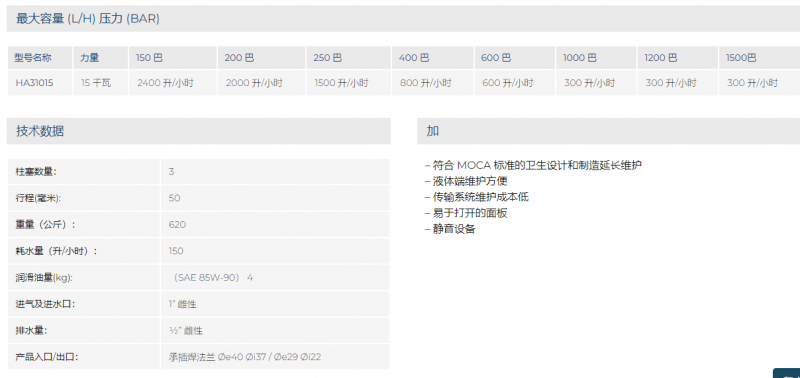
Task: Click the 加 section header
Action: pyautogui.click(x=608, y=131)
